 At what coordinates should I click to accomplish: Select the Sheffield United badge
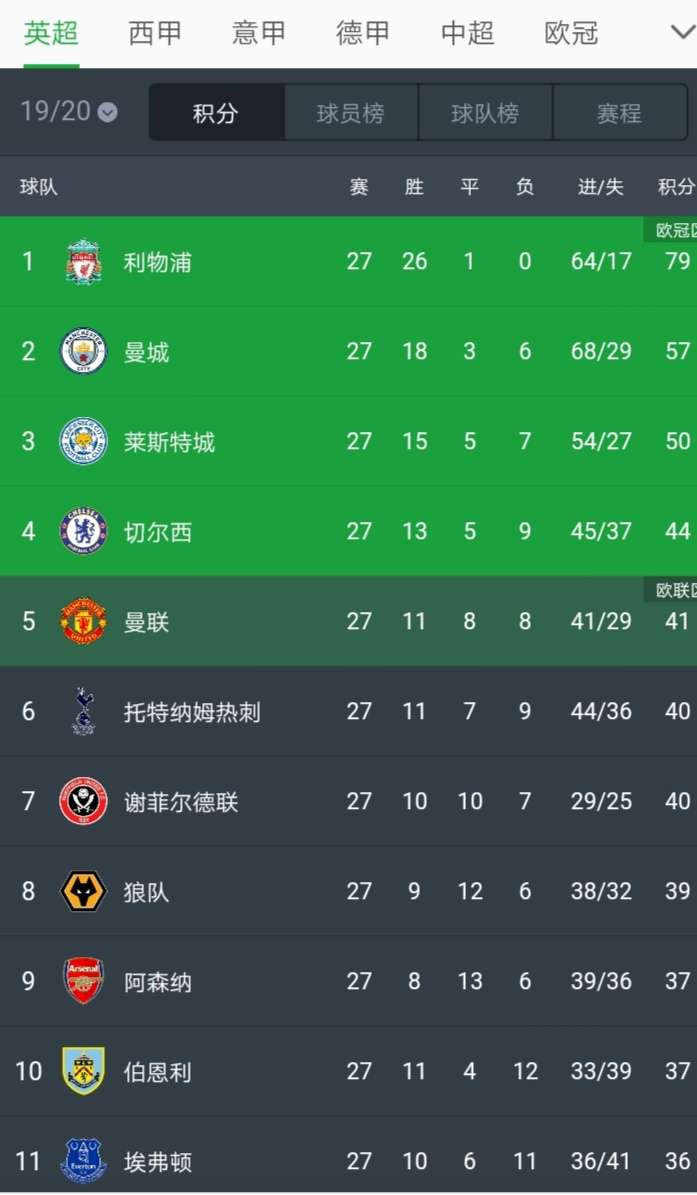point(83,801)
